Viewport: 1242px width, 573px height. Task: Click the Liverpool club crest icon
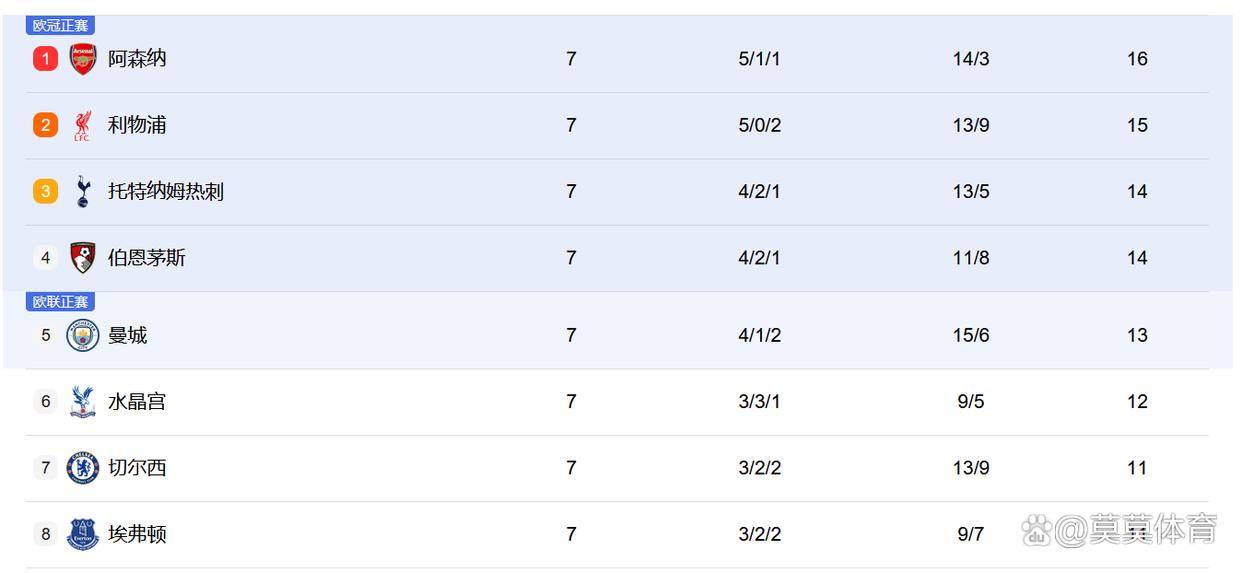83,125
